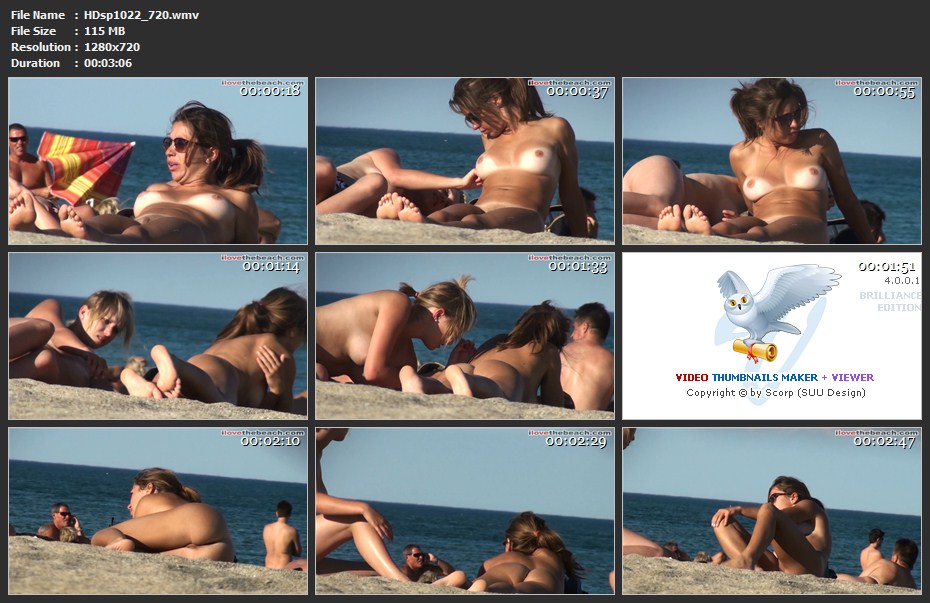
Task: Open the thumbnail stamped 00:02:29
Action: [465, 511]
